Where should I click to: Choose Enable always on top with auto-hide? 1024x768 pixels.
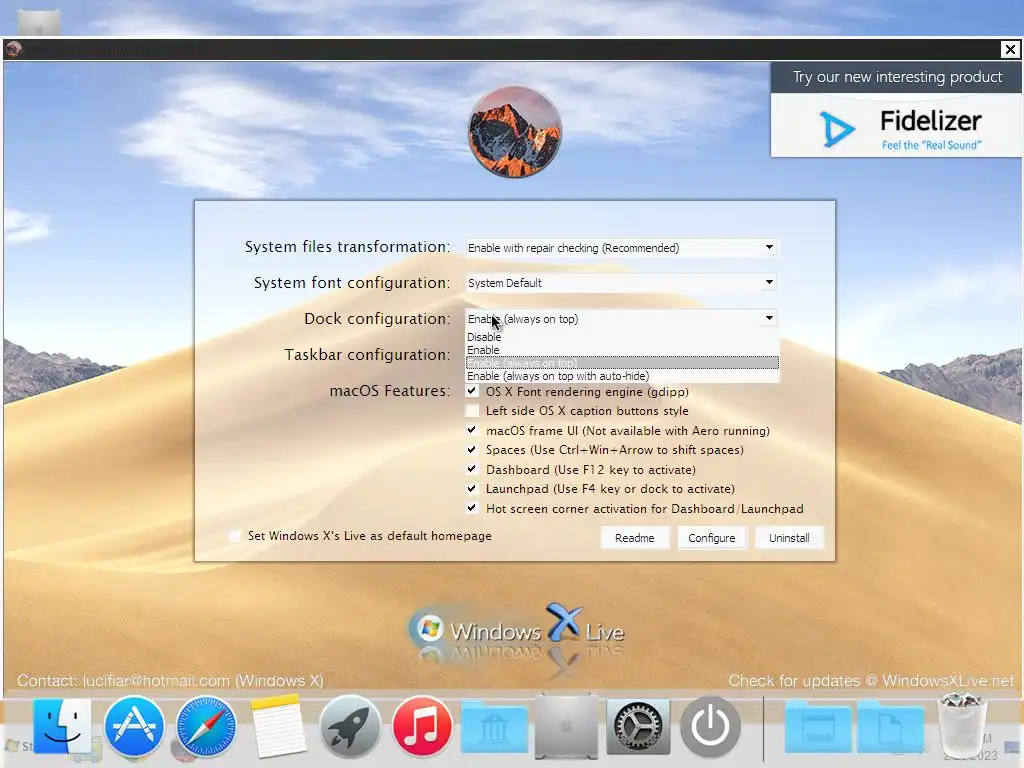pyautogui.click(x=622, y=376)
